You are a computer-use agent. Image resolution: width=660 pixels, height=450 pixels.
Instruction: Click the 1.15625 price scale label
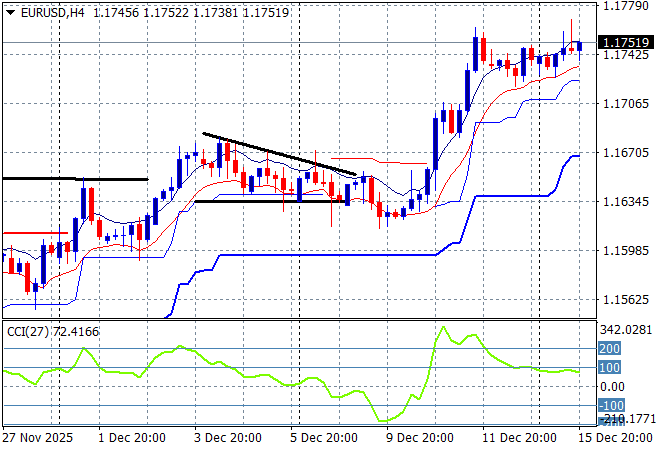[625, 300]
